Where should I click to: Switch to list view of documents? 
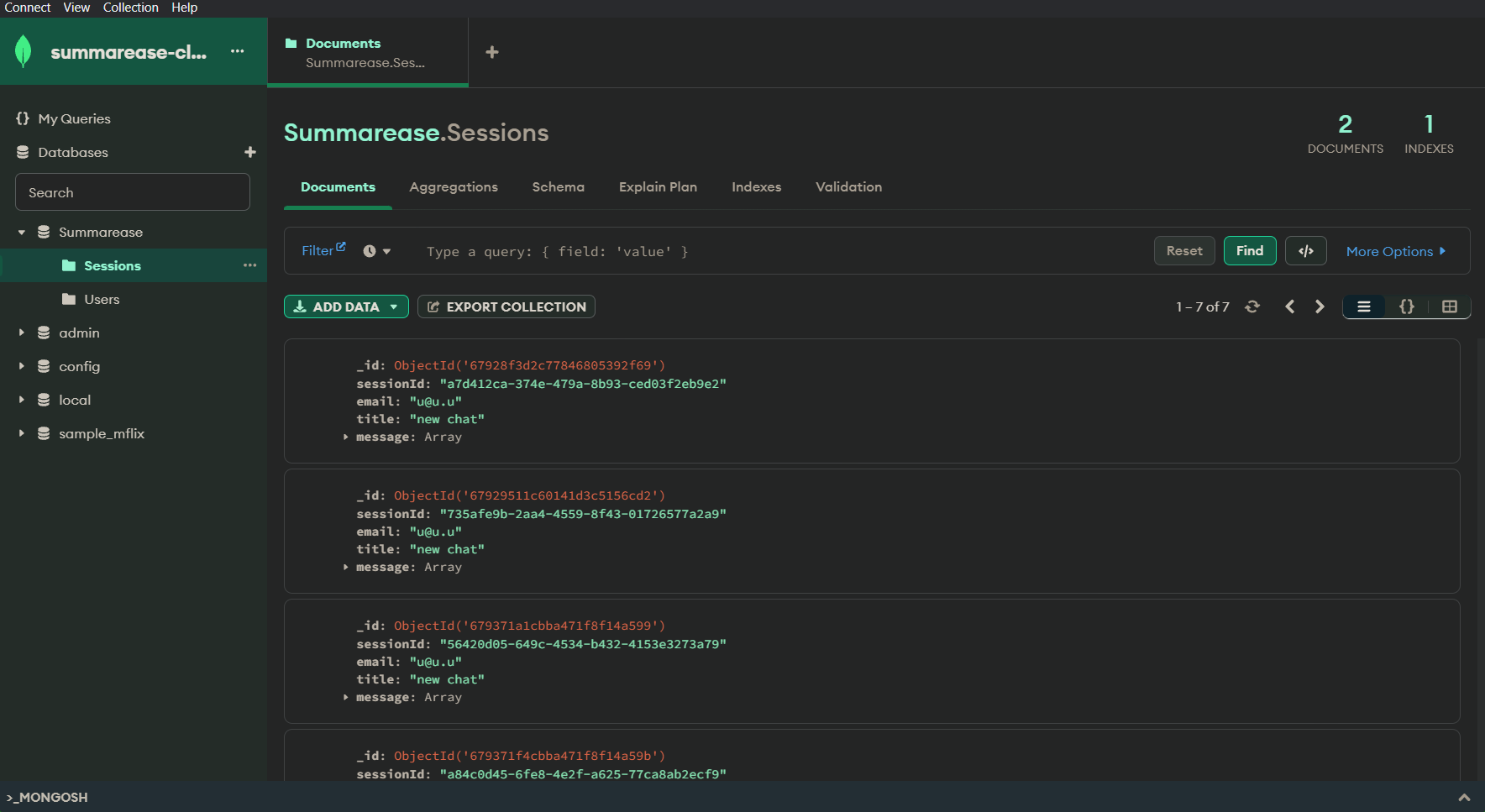tap(1364, 306)
